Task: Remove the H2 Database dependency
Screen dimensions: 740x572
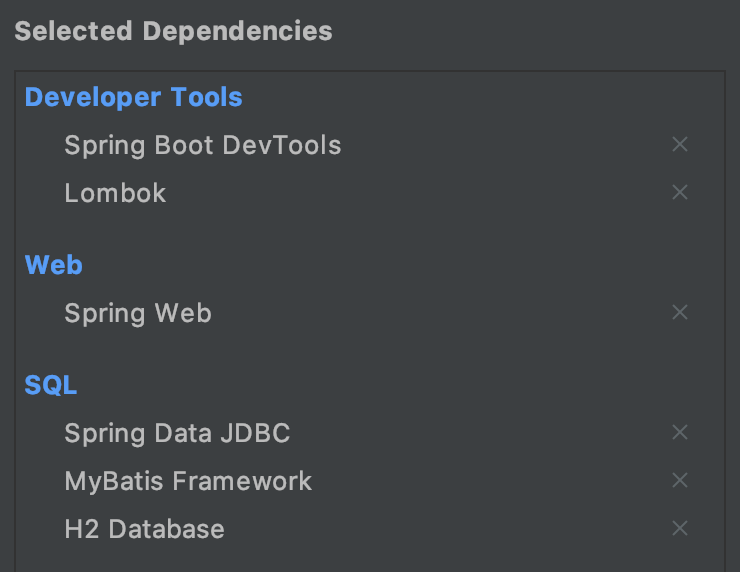Action: pyautogui.click(x=680, y=528)
